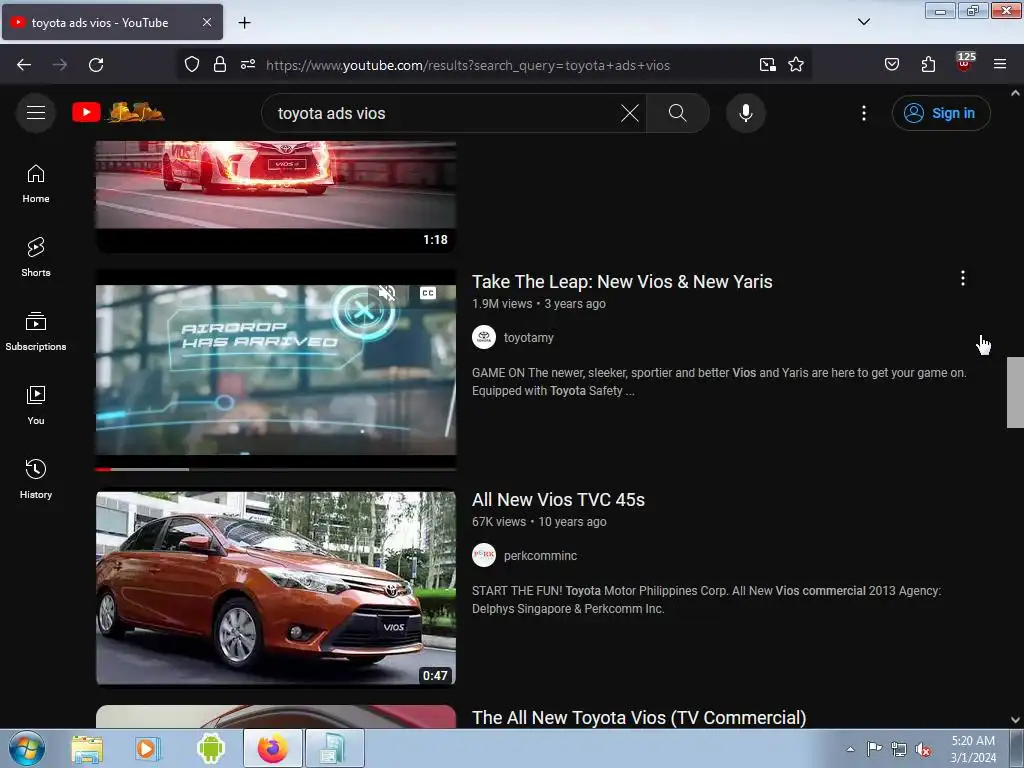Open YouTube settings three-dot menu
The height and width of the screenshot is (768, 1024).
[863, 113]
